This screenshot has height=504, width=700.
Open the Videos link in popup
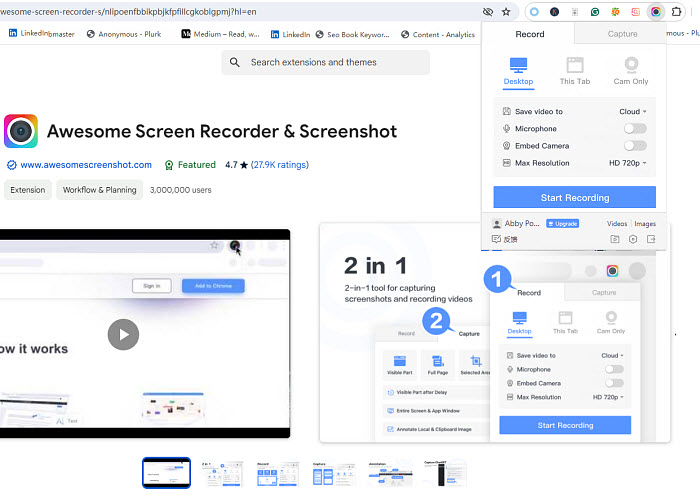pos(617,224)
